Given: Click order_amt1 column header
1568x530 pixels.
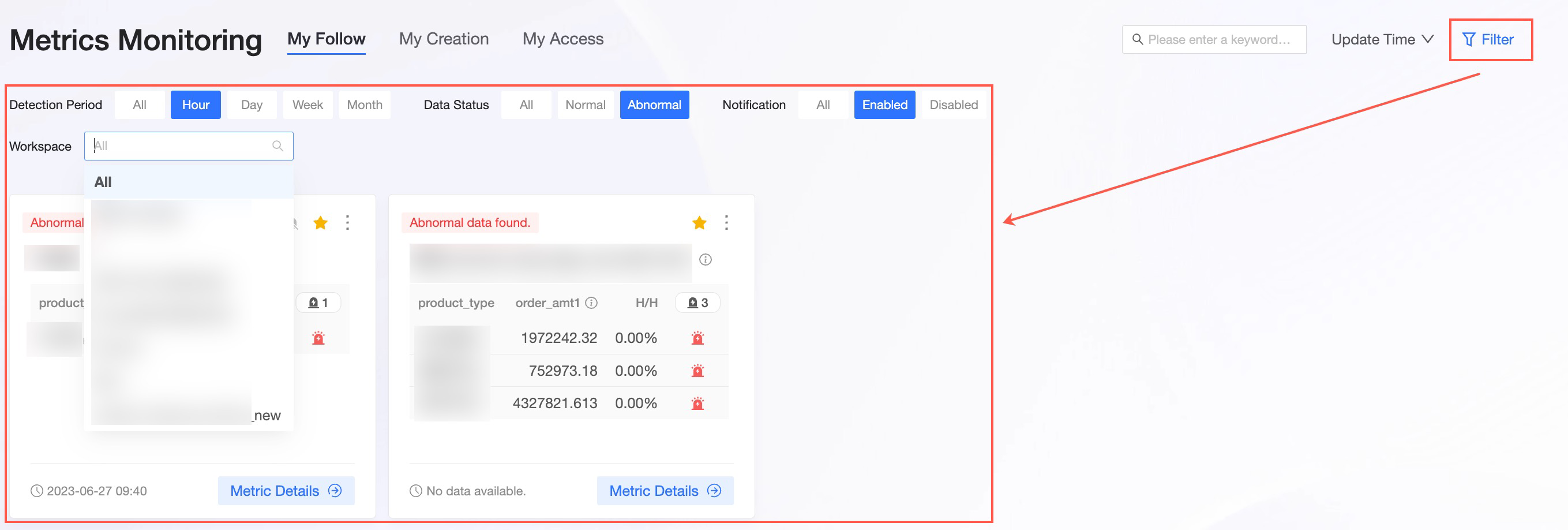Looking at the screenshot, I should pyautogui.click(x=547, y=303).
